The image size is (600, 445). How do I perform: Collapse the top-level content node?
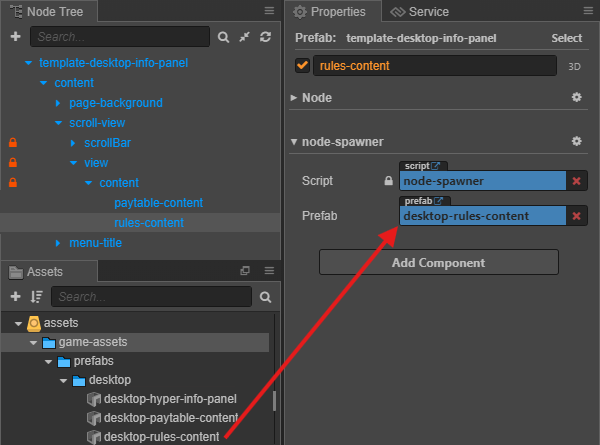[44, 83]
